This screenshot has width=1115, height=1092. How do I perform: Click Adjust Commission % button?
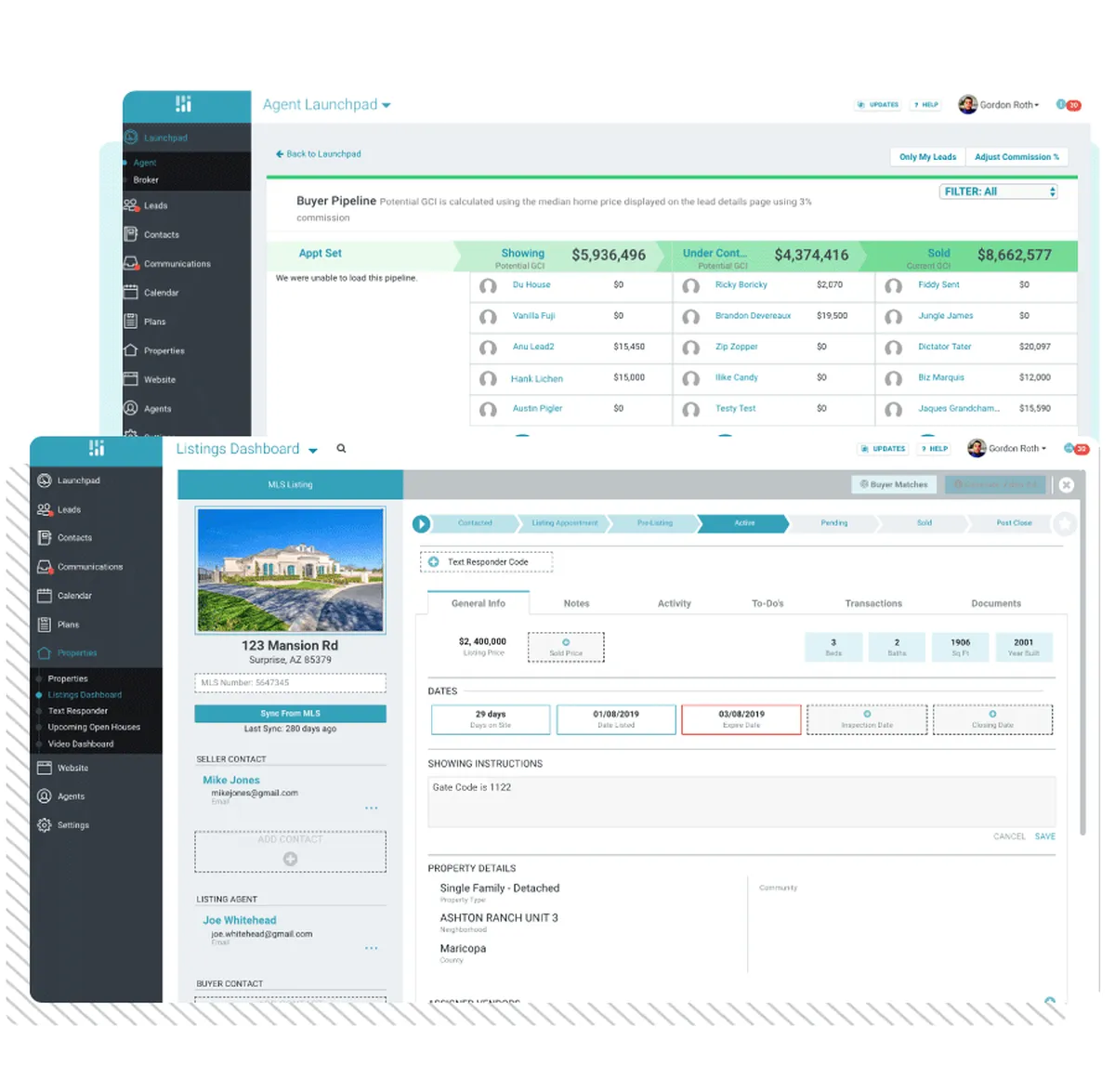pyautogui.click(x=1017, y=157)
